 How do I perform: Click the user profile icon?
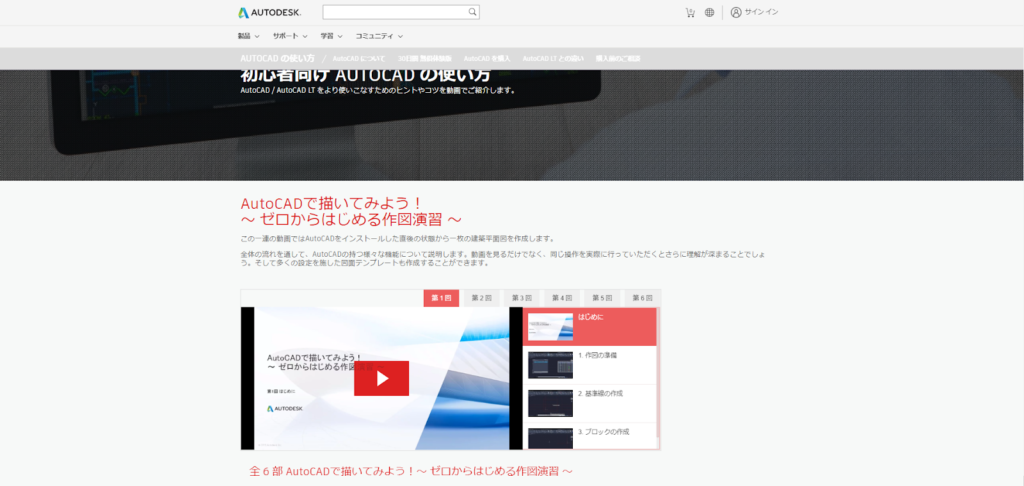click(736, 12)
